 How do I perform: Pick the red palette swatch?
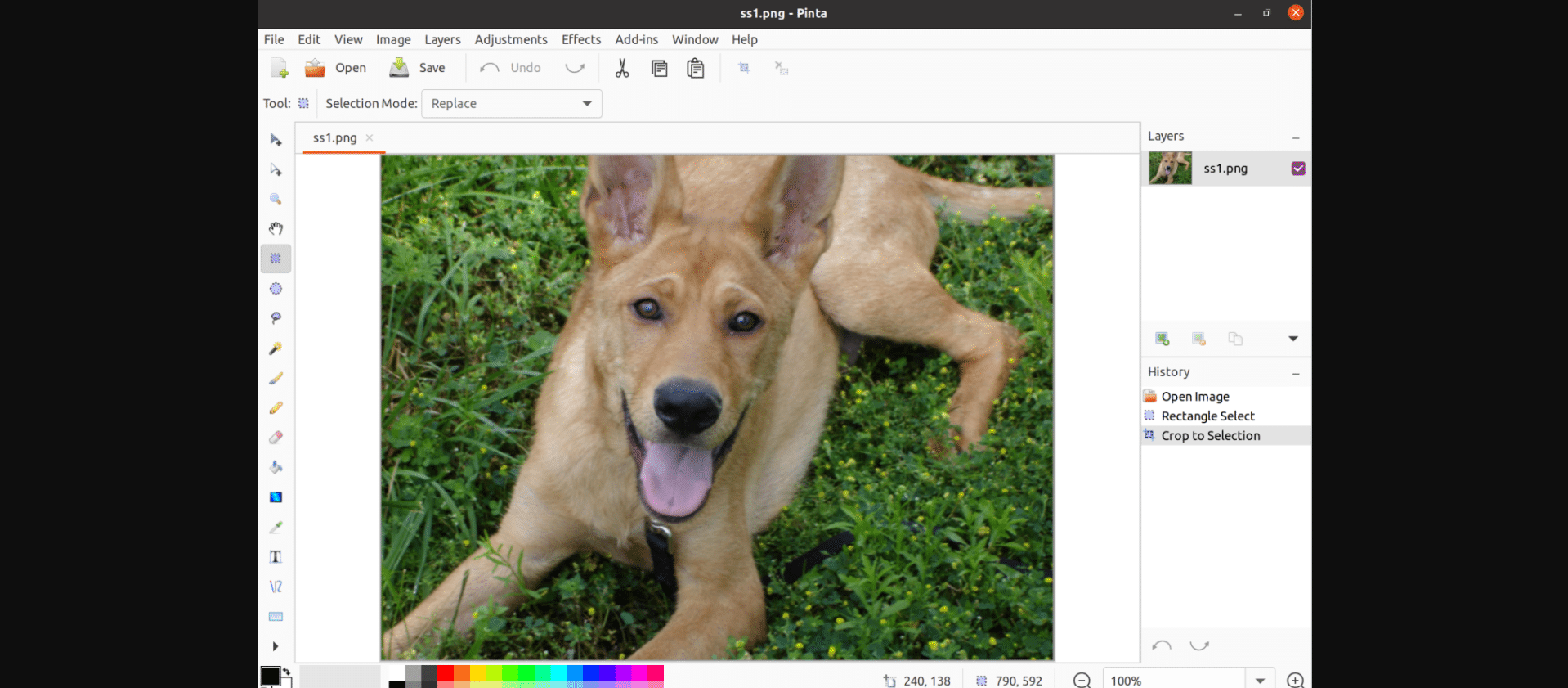coord(446,673)
